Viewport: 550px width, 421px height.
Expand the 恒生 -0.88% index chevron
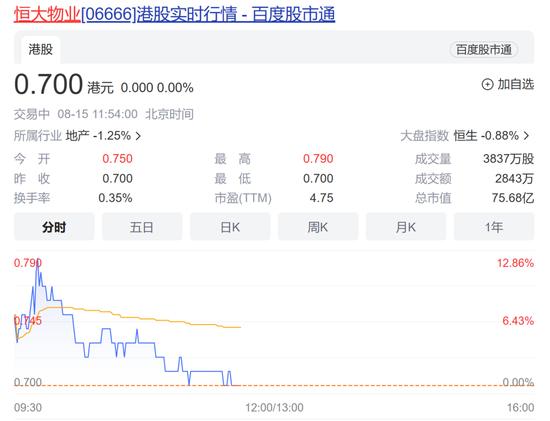point(526,136)
